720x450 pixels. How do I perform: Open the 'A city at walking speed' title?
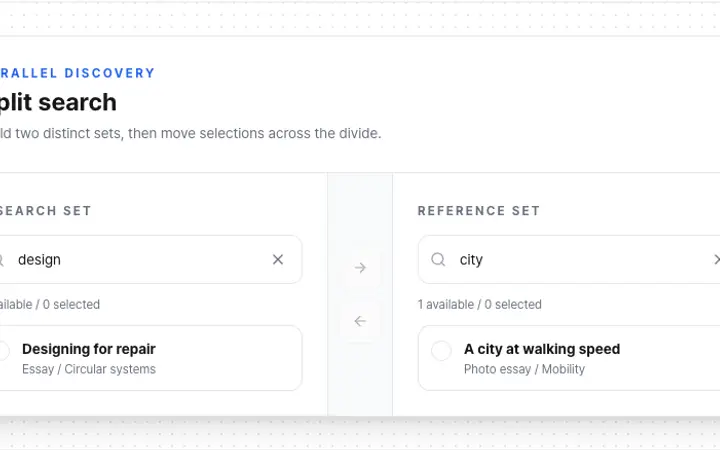click(x=542, y=349)
